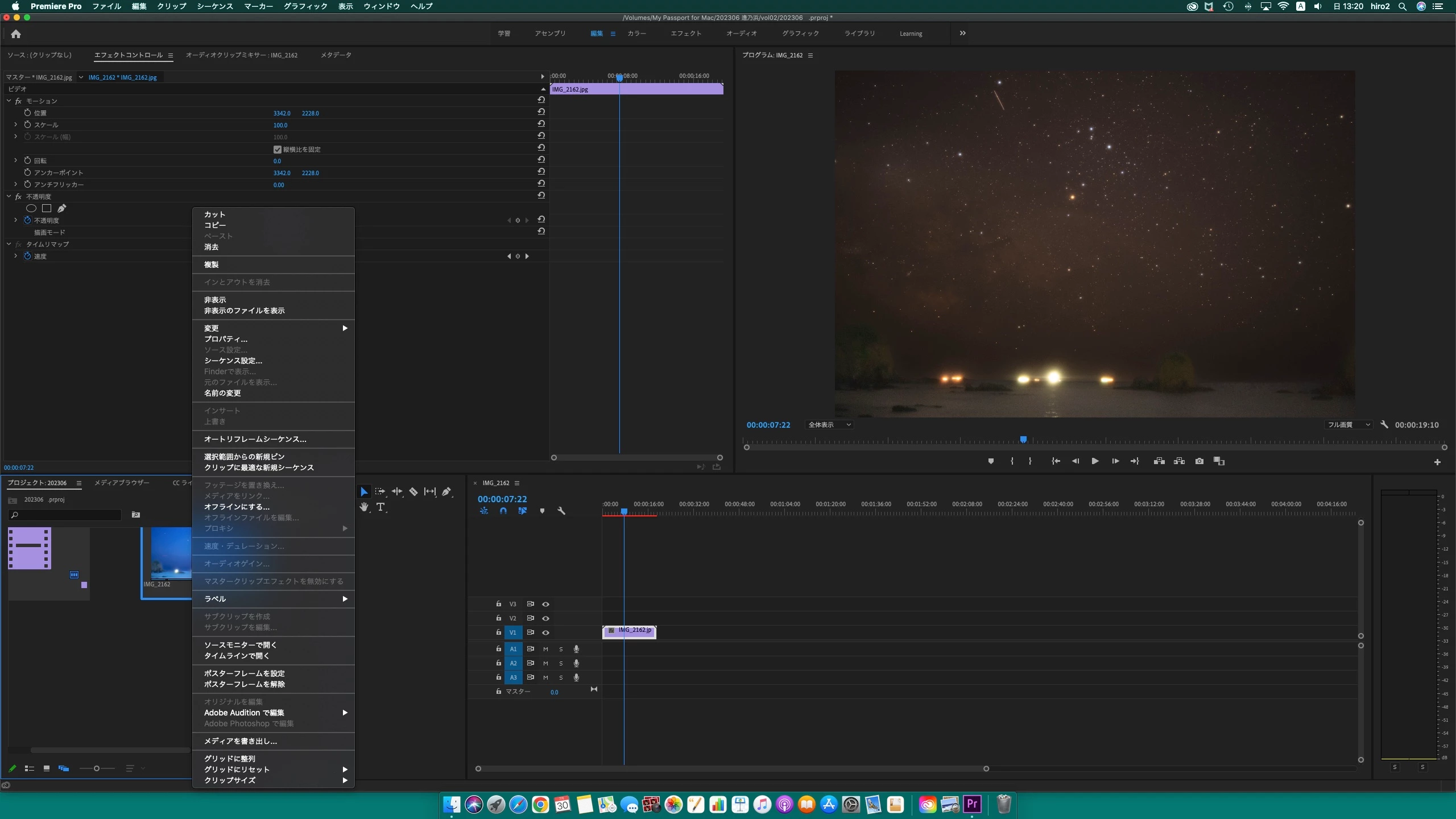Screen dimensions: 1456x819
Task: Select the Type tool
Action: [380, 507]
